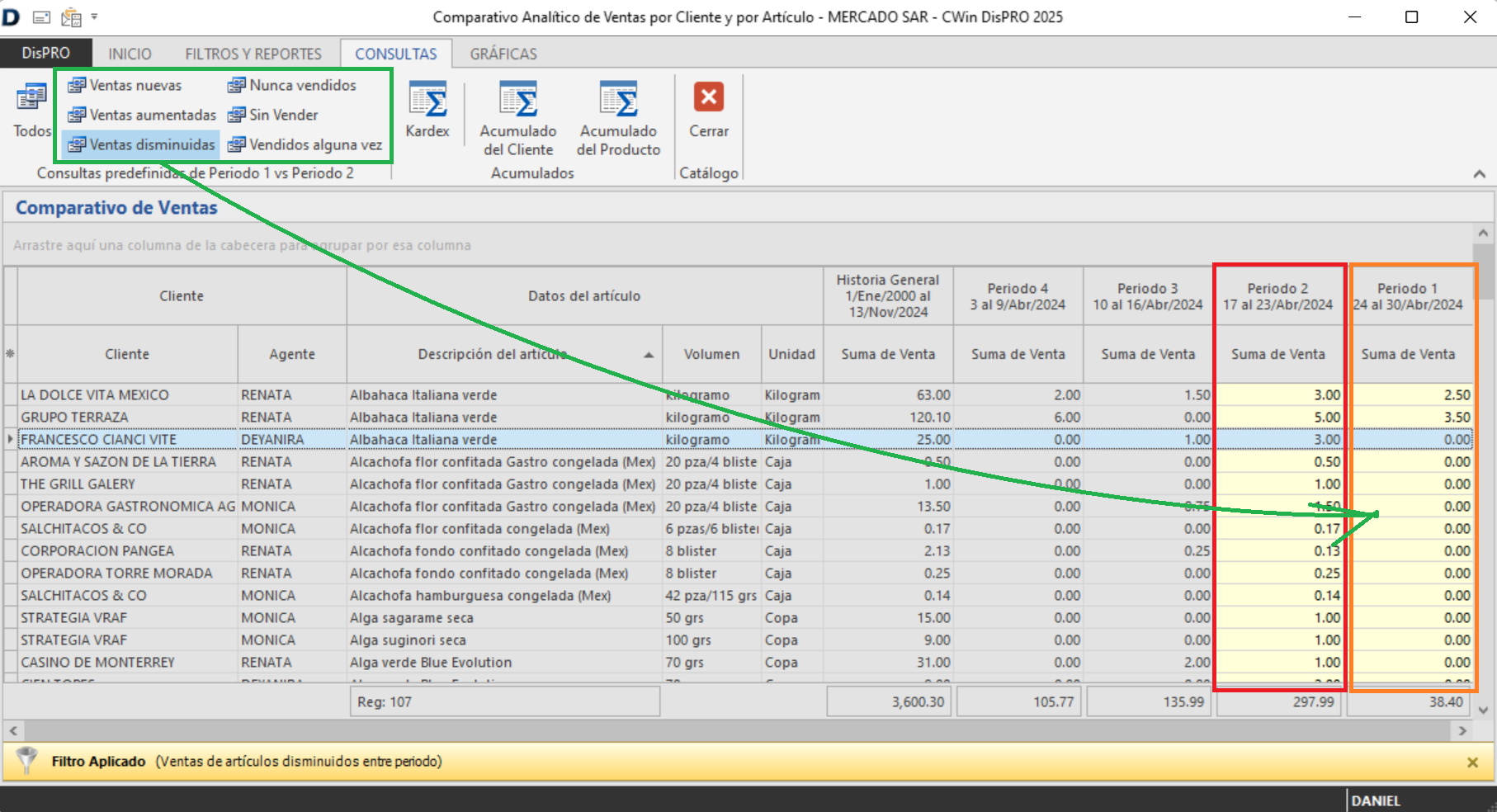Image resolution: width=1497 pixels, height=812 pixels.
Task: Click the Alga sagarame seca cell
Action: click(504, 618)
